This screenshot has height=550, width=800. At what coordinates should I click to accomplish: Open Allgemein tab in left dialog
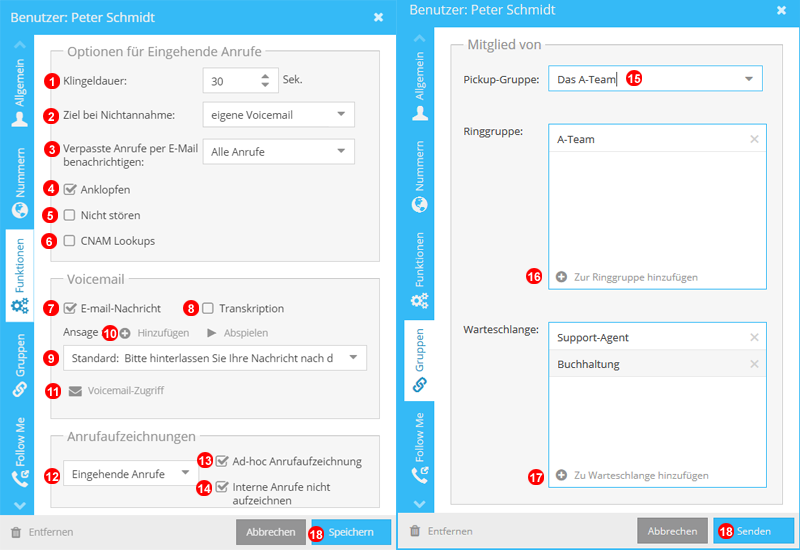(x=19, y=92)
